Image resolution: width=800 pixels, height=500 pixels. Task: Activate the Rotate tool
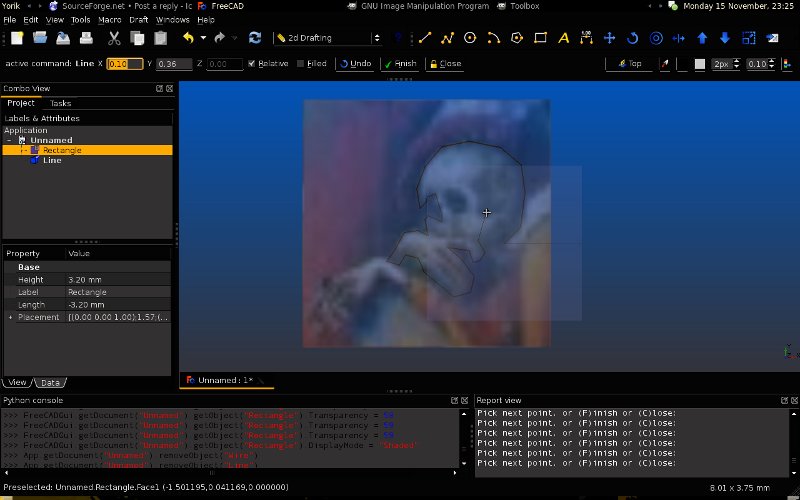point(633,39)
